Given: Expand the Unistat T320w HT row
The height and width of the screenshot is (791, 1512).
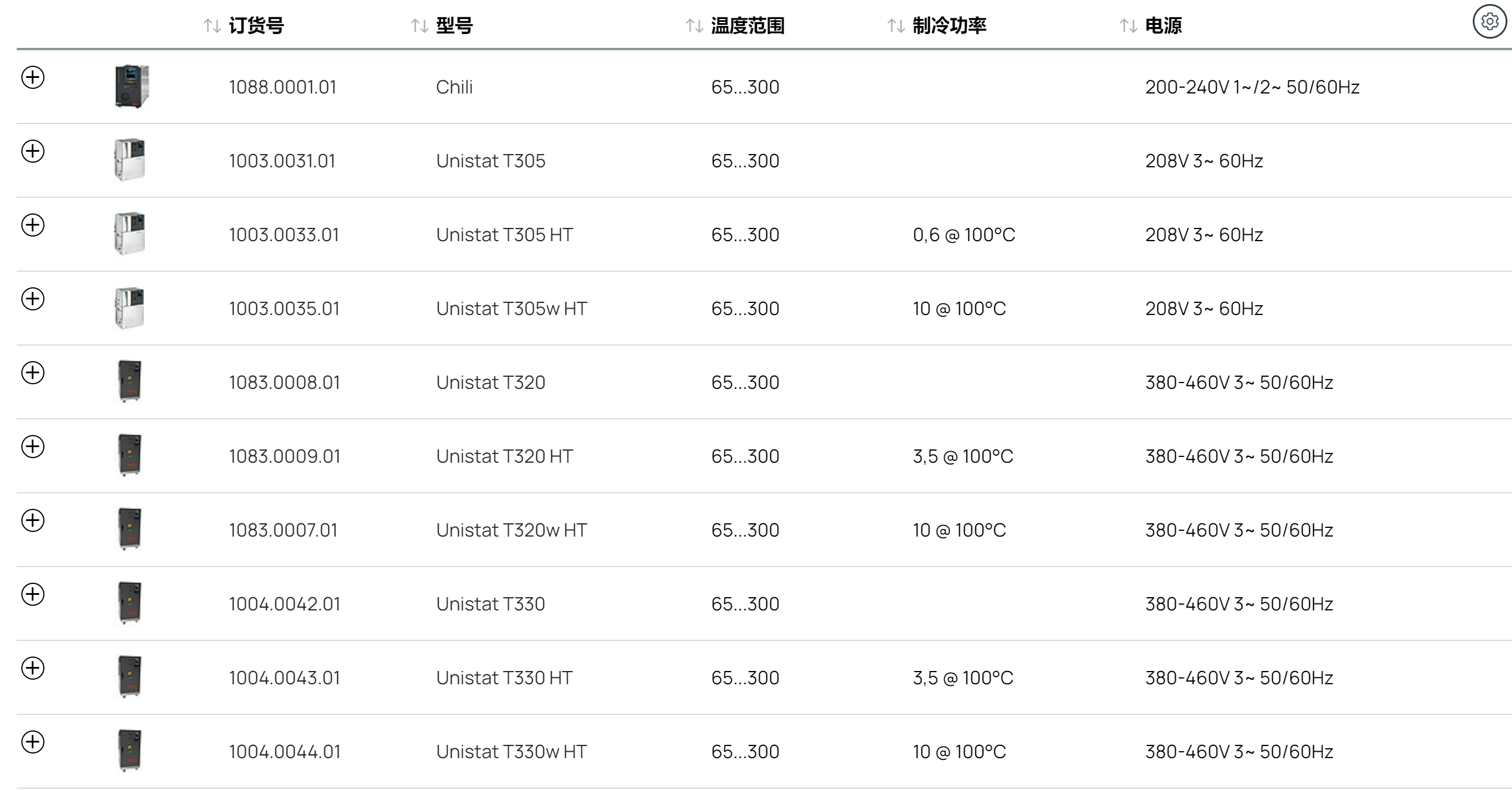Looking at the screenshot, I should tap(33, 520).
